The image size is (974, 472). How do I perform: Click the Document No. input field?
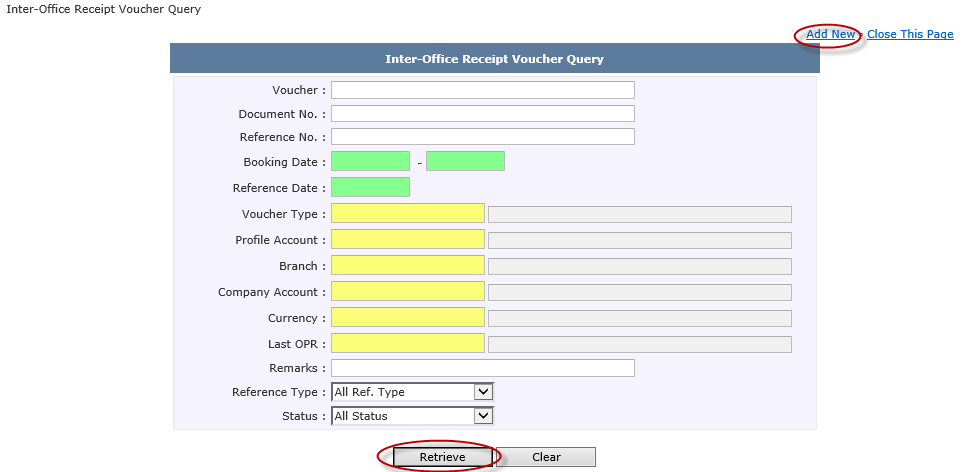(x=482, y=114)
